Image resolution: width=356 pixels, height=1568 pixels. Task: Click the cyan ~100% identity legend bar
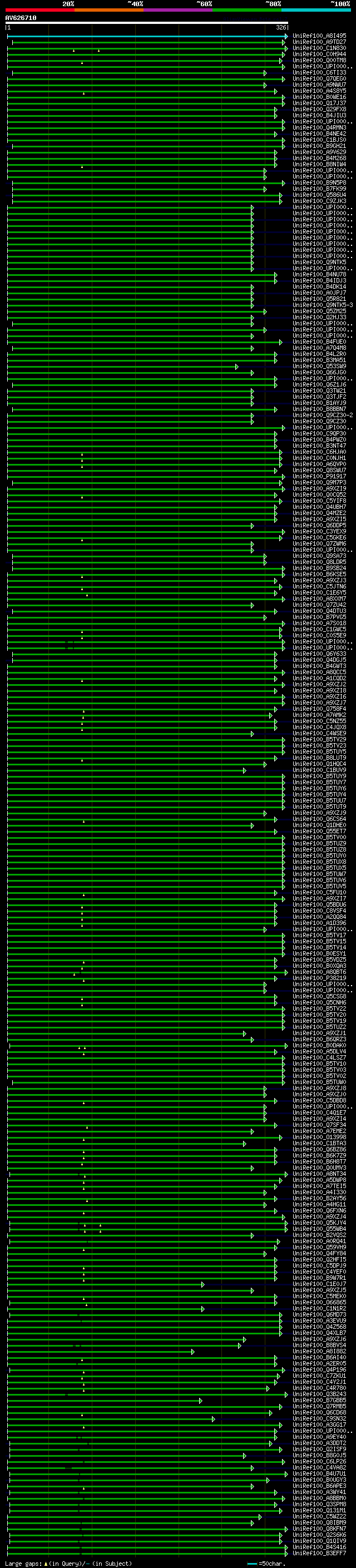(x=316, y=11)
